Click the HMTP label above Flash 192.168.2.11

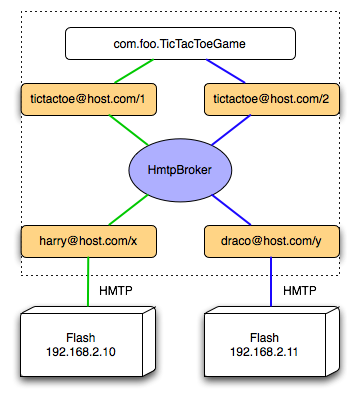(300, 291)
